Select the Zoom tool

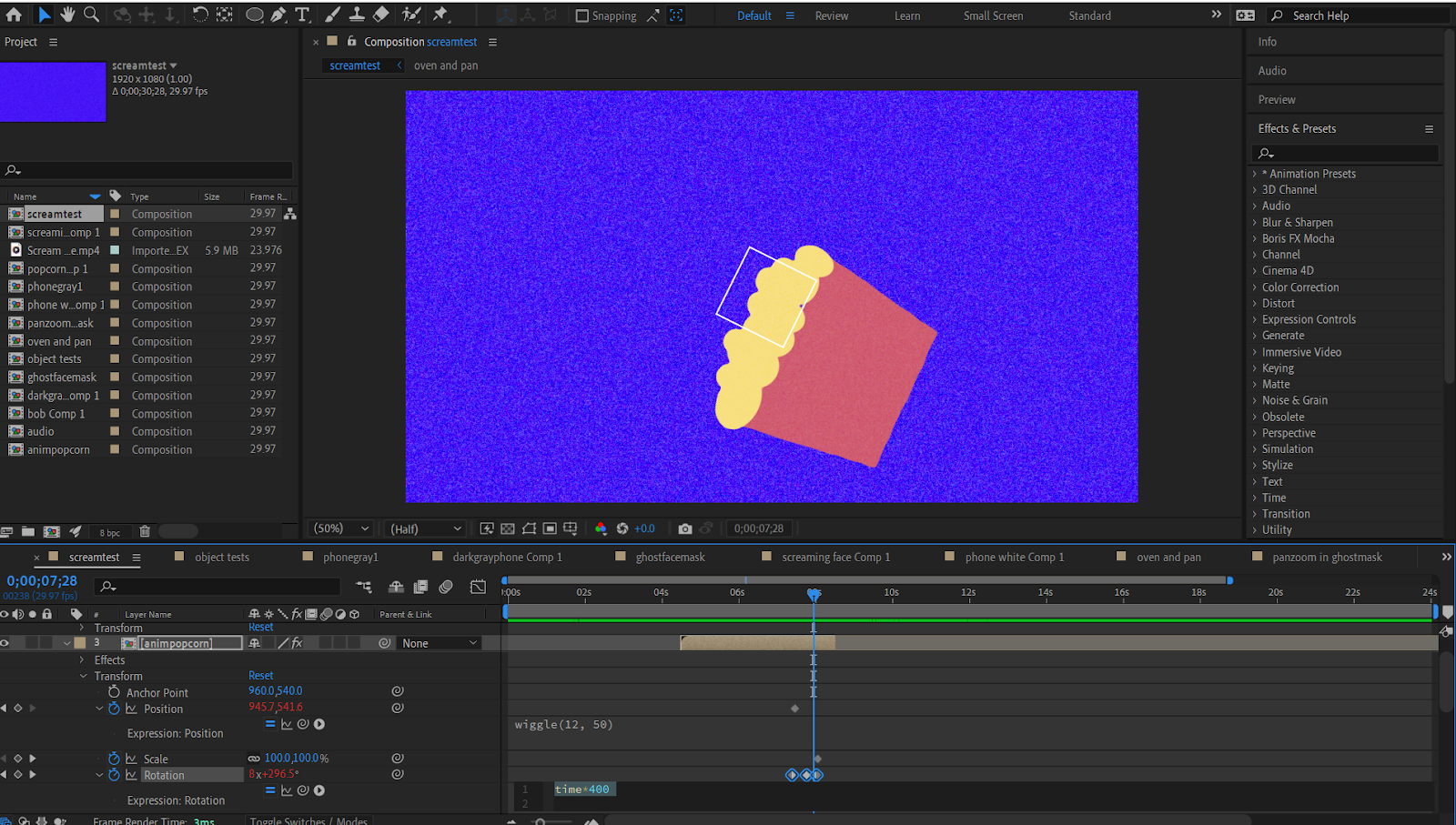point(91,15)
